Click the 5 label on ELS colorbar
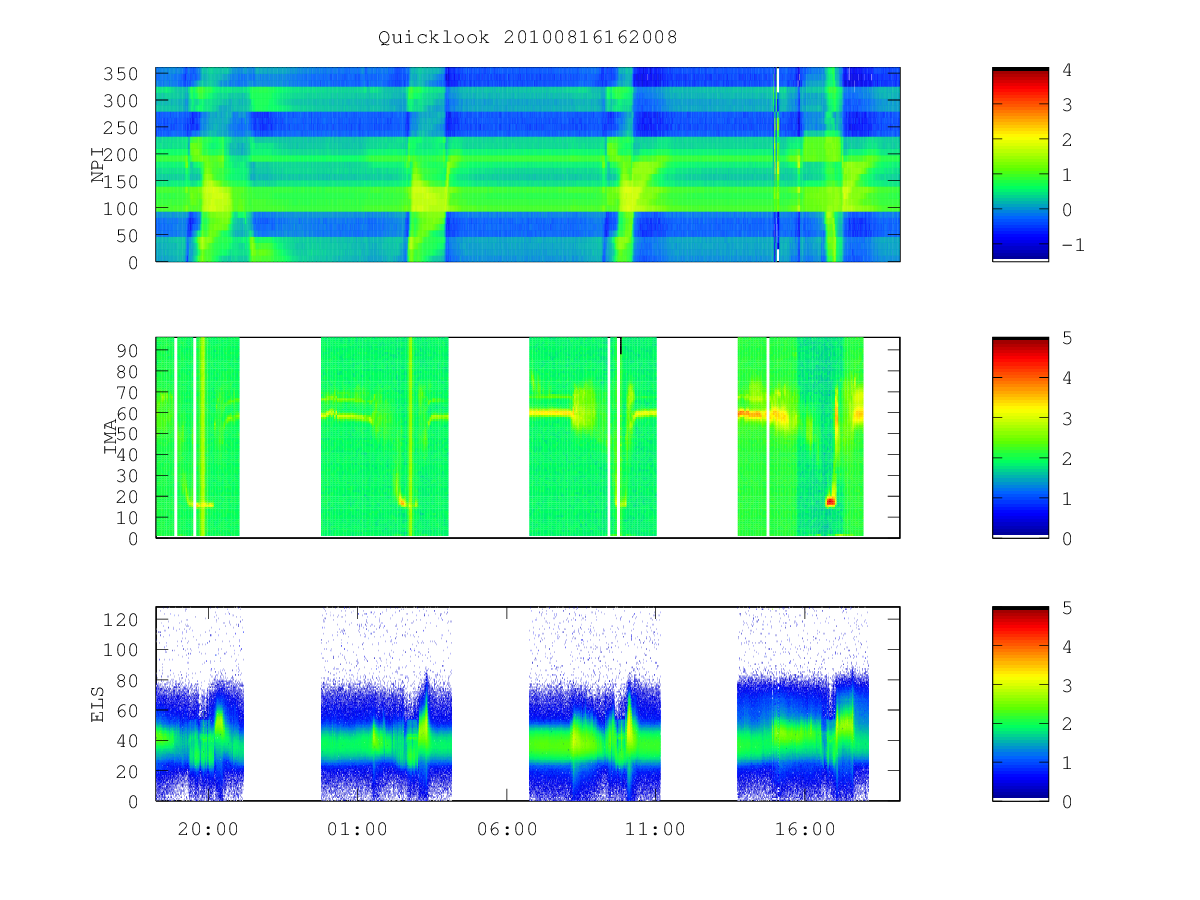Screen dimensions: 1200x900 (1066, 608)
